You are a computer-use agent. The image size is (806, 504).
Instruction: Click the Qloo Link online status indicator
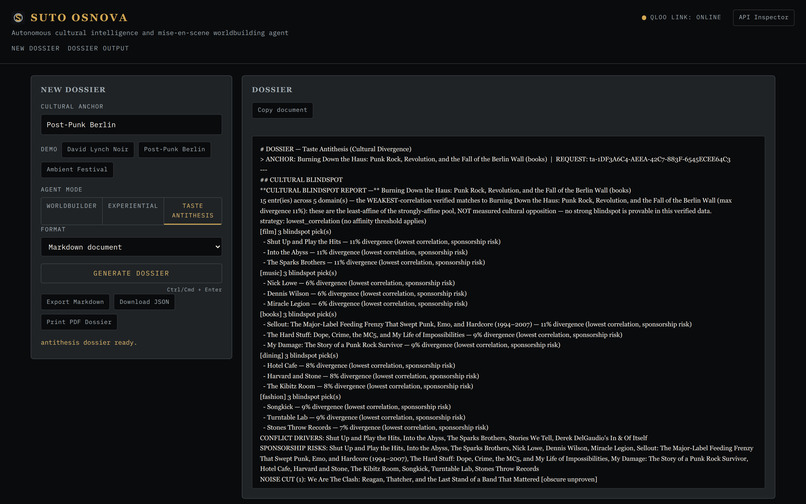click(681, 17)
